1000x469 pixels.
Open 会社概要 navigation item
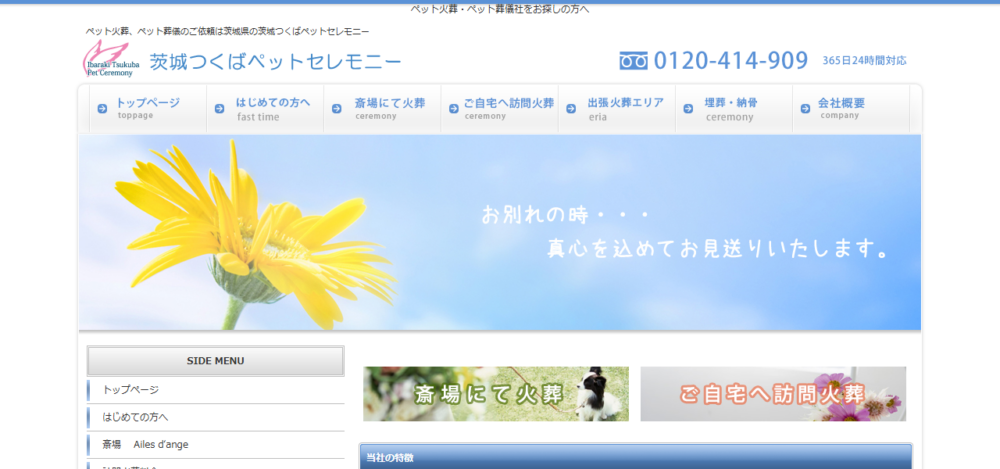851,108
